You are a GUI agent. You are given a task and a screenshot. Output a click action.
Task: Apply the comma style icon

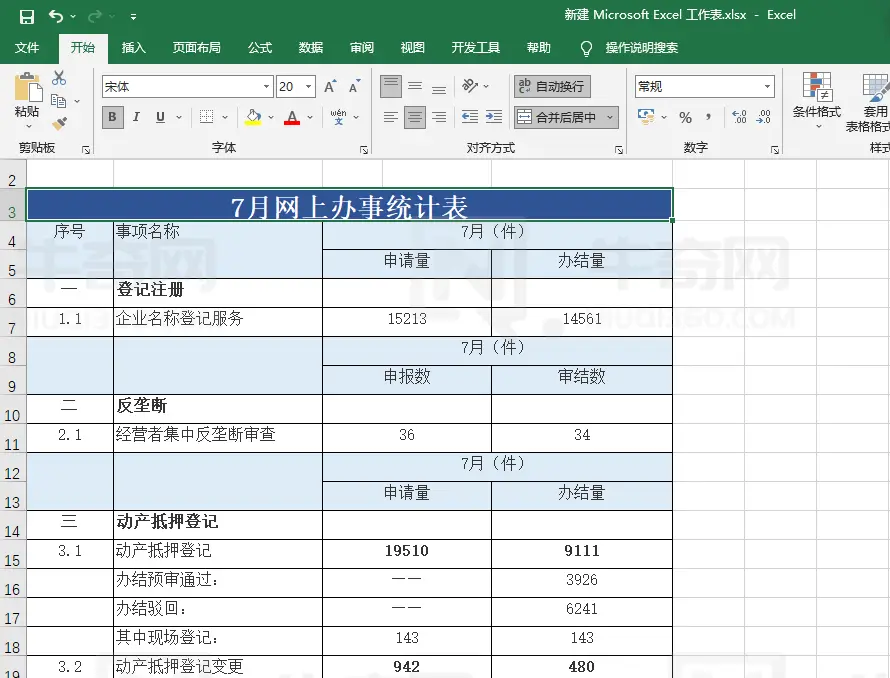click(x=708, y=117)
